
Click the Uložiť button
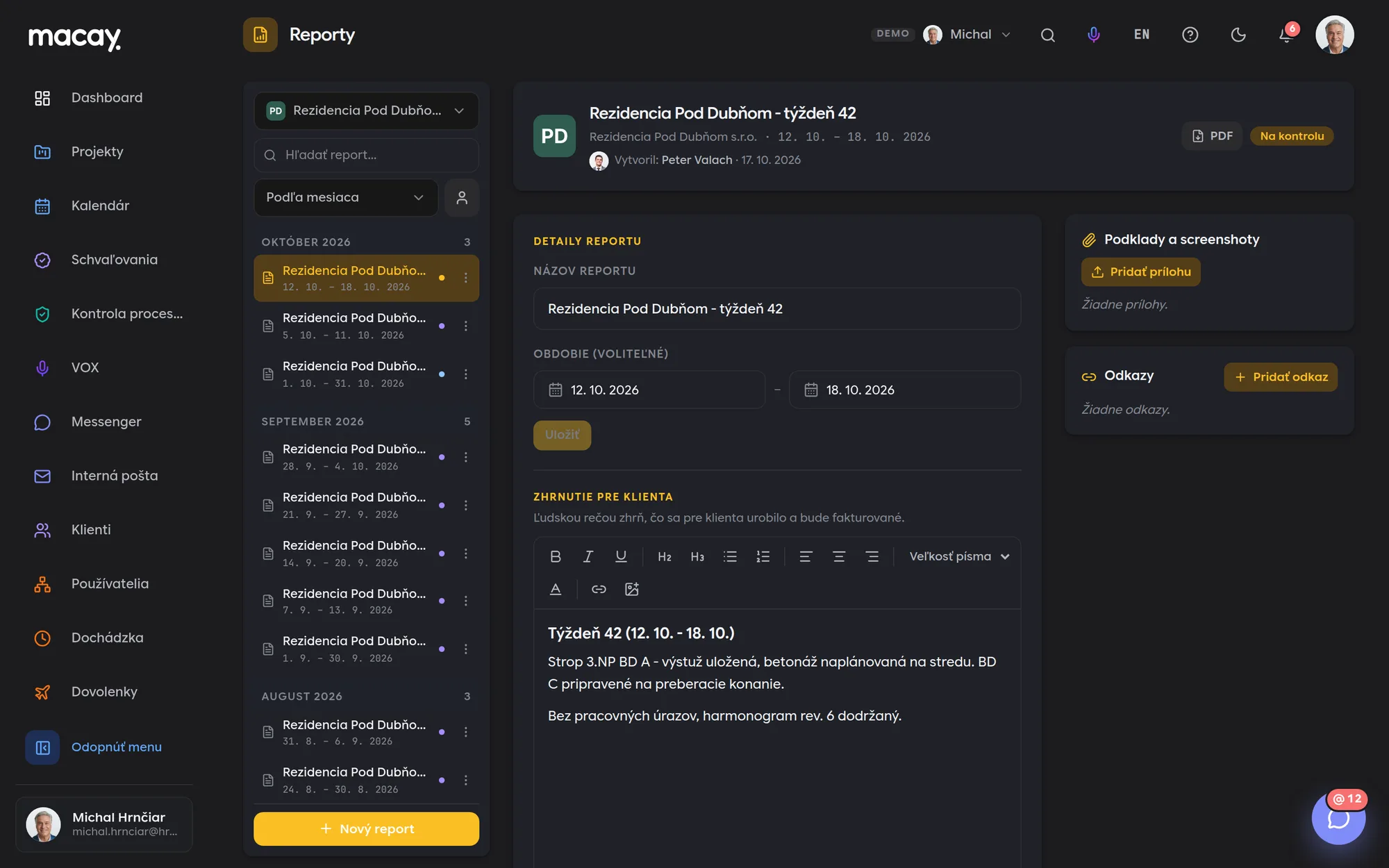tap(562, 435)
